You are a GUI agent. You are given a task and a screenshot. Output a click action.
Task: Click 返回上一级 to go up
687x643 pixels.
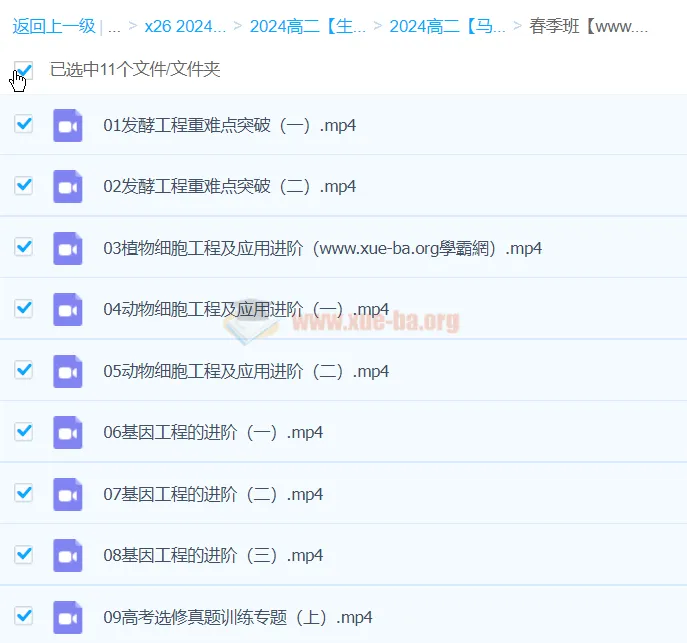pyautogui.click(x=53, y=26)
